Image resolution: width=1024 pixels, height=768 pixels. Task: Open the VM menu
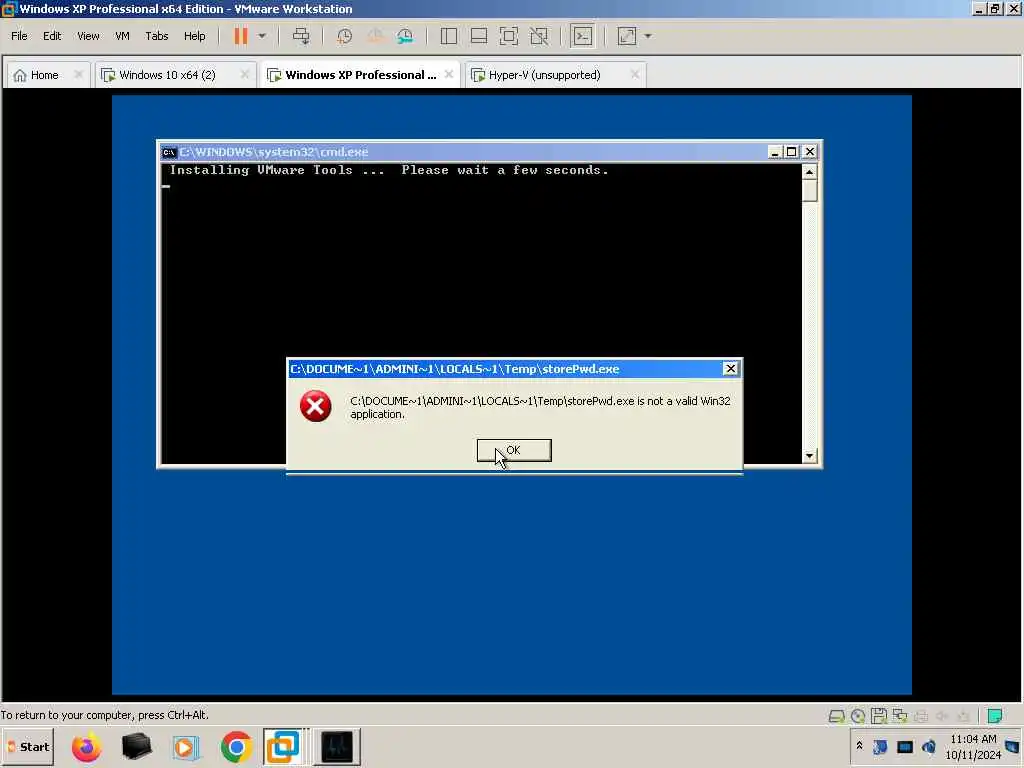tap(122, 36)
